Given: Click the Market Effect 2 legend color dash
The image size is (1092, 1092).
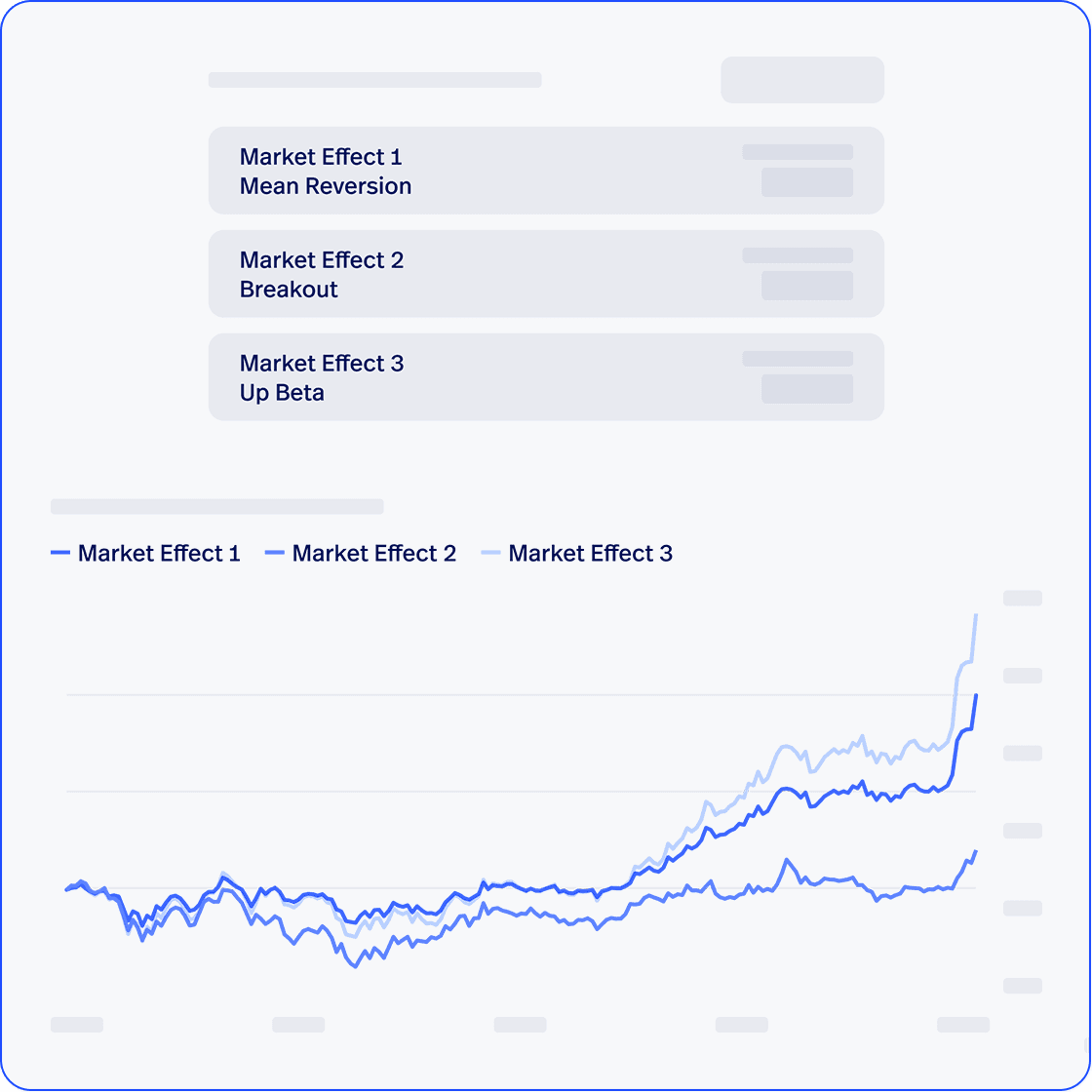Looking at the screenshot, I should (275, 554).
